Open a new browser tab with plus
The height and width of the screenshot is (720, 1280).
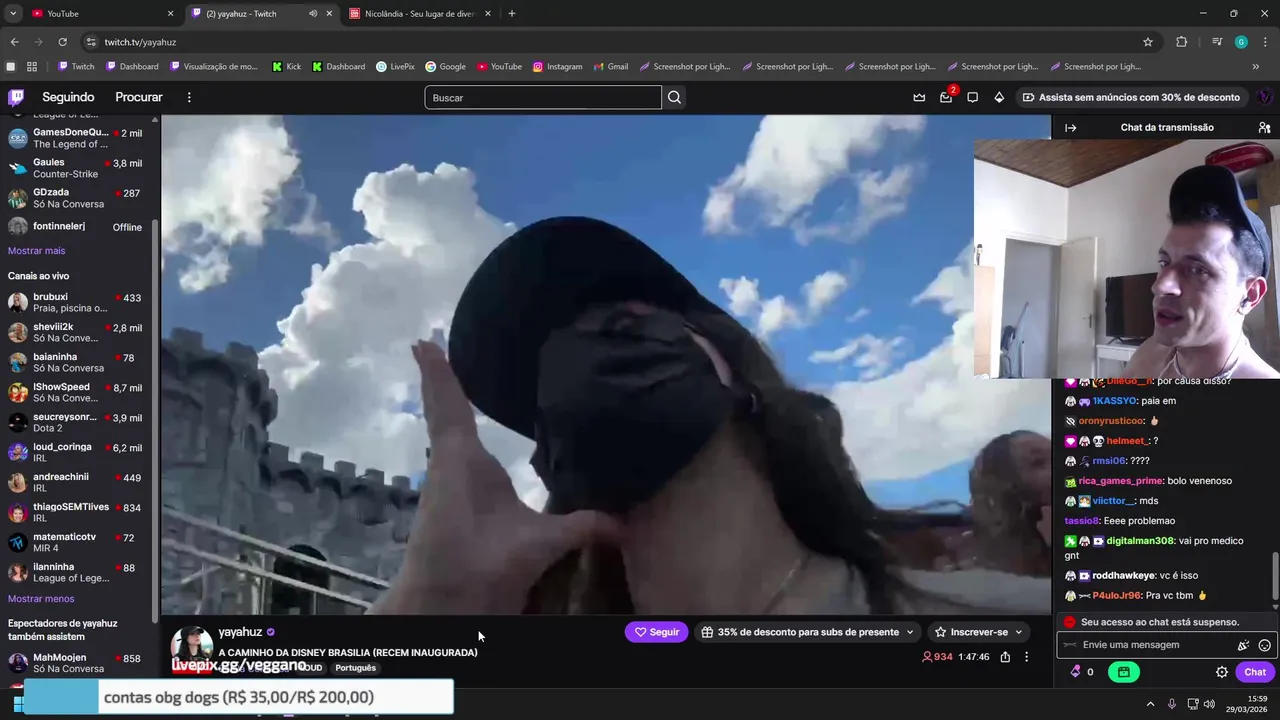click(x=512, y=14)
